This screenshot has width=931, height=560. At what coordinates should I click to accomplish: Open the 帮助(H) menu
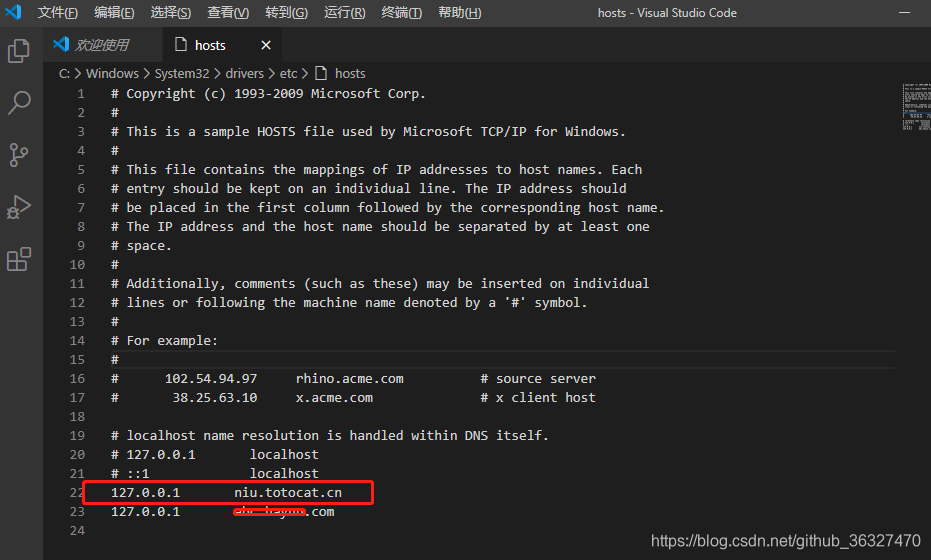point(460,12)
